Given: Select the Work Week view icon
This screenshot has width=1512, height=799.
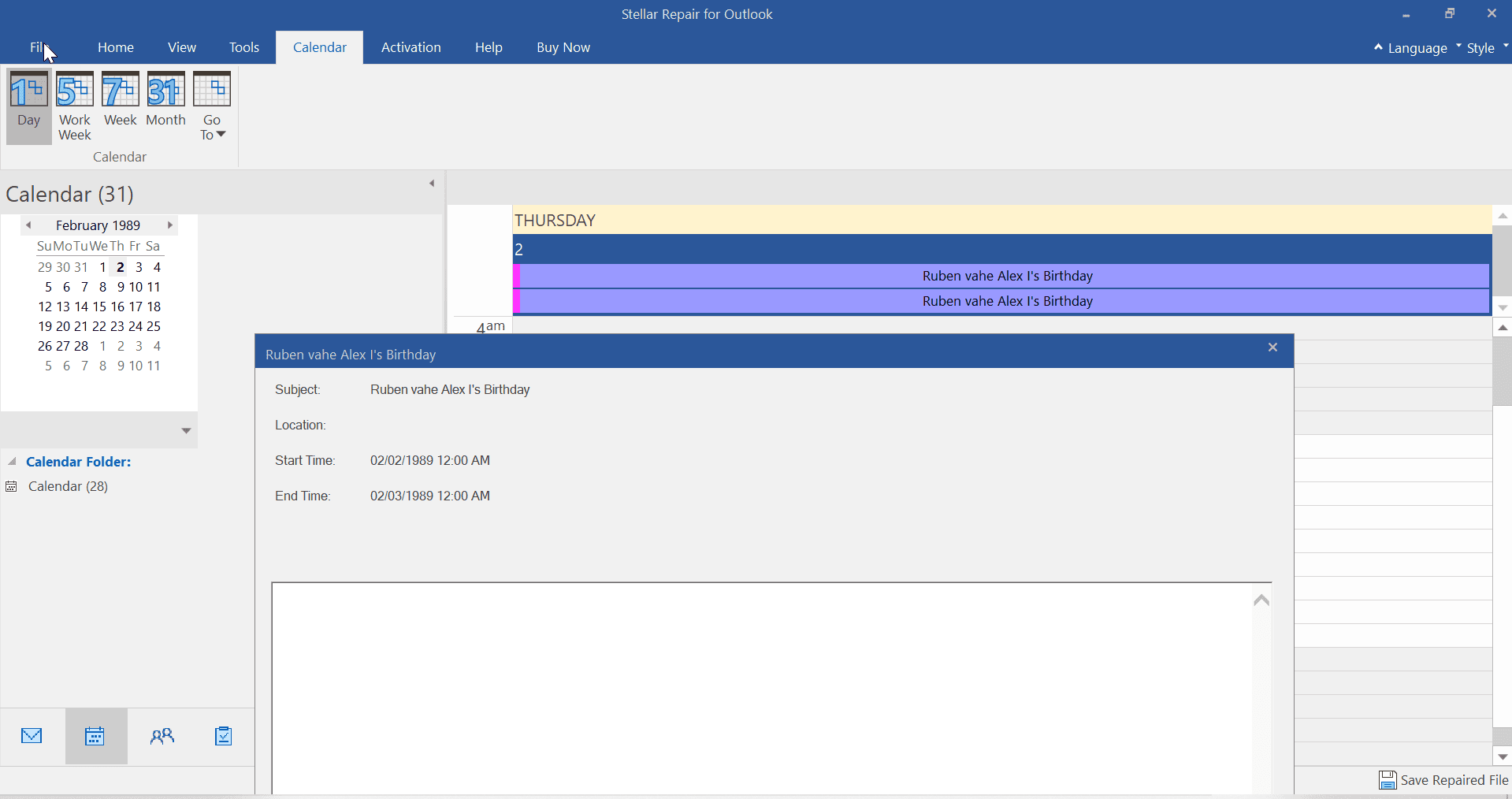Looking at the screenshot, I should tap(75, 105).
